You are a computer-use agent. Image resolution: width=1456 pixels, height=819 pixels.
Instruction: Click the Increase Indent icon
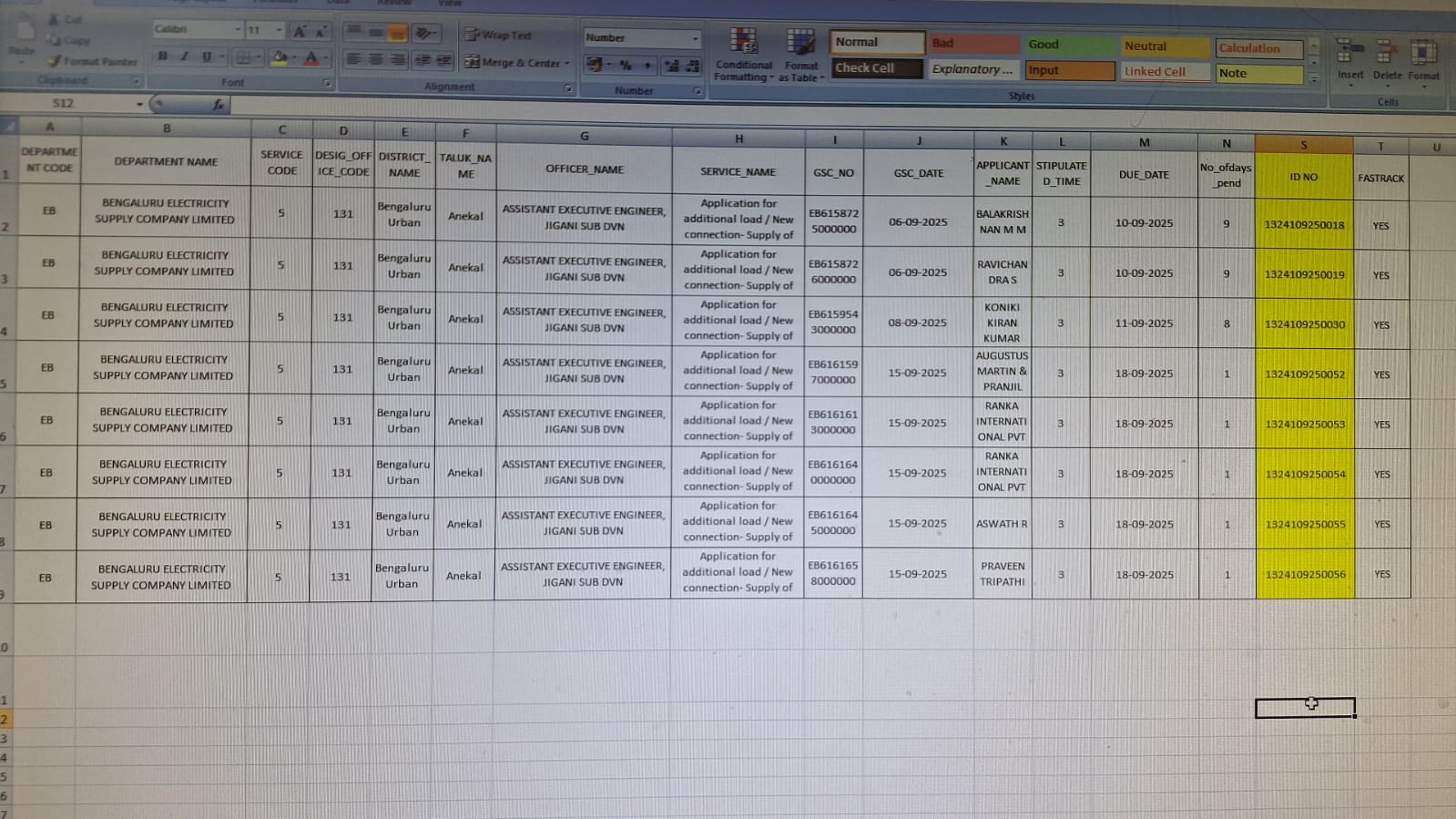443,61
